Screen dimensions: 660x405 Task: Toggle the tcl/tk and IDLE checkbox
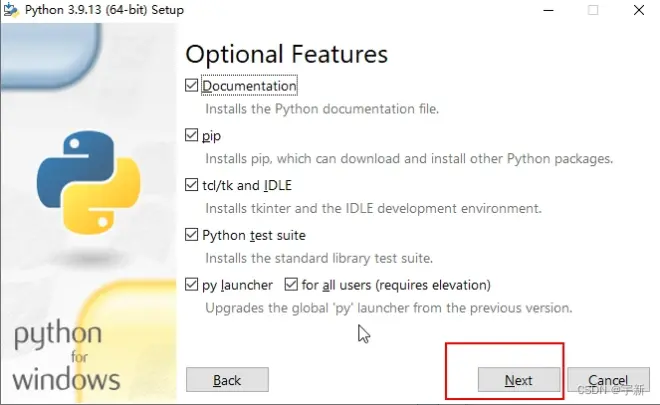point(192,185)
